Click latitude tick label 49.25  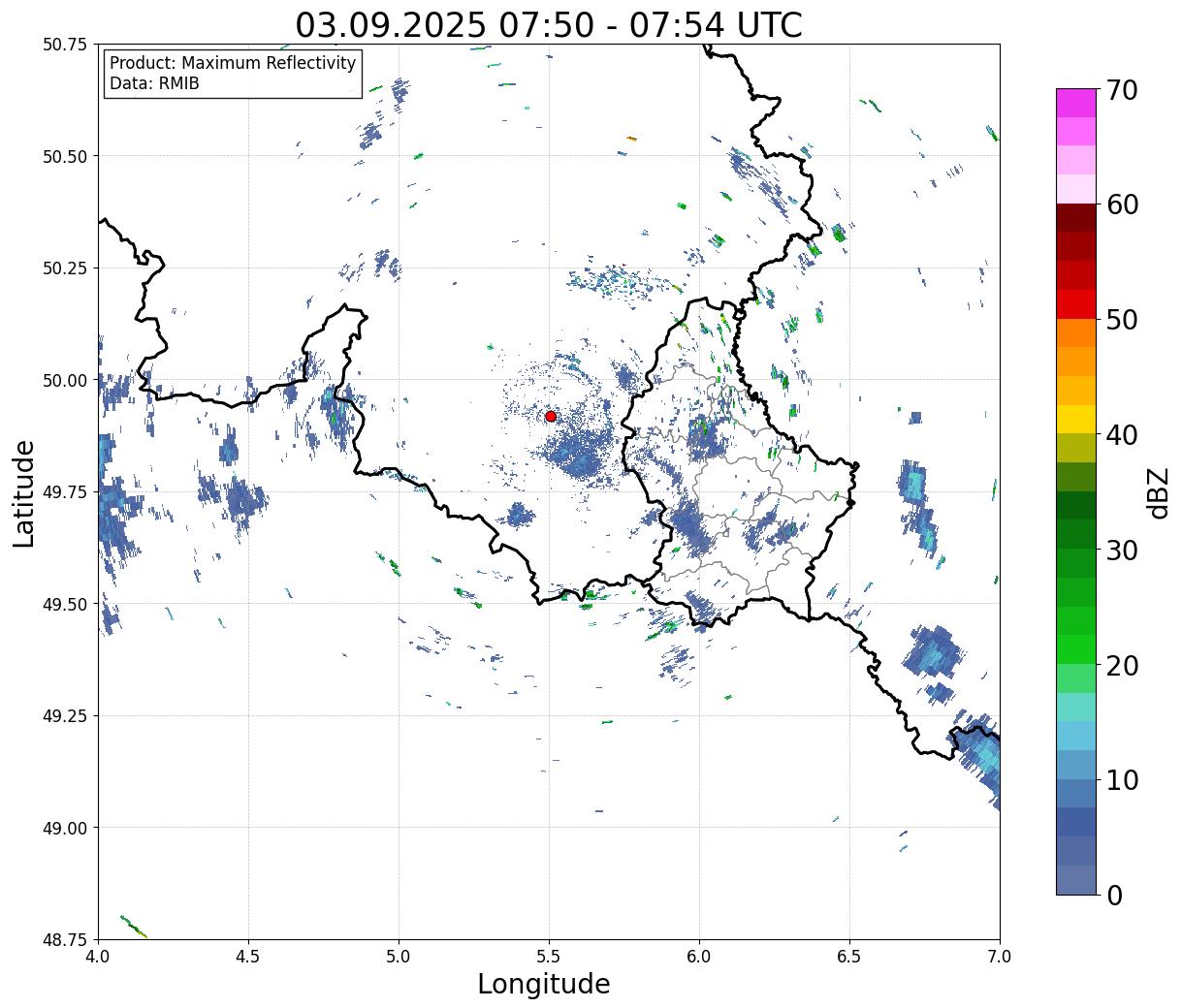pos(65,716)
